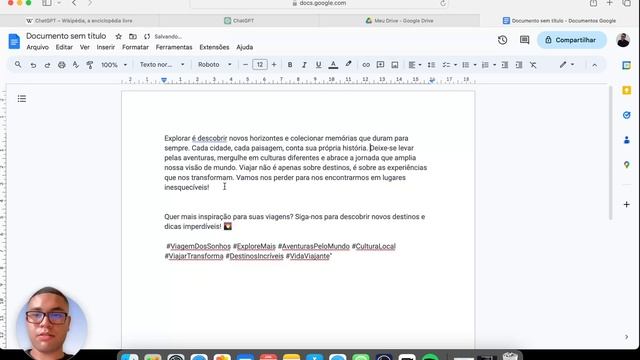Viewport: 640px width, 360px height.
Task: Insert image using picture icon
Action: pyautogui.click(x=395, y=65)
